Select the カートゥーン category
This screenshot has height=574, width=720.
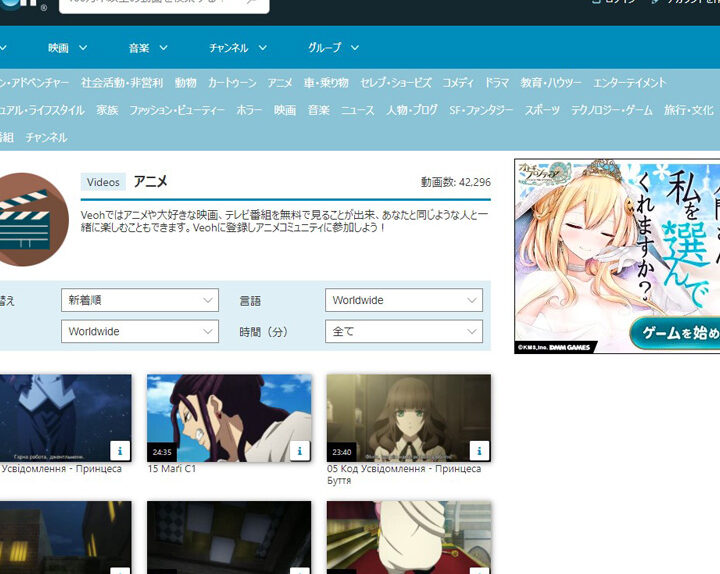coord(232,83)
